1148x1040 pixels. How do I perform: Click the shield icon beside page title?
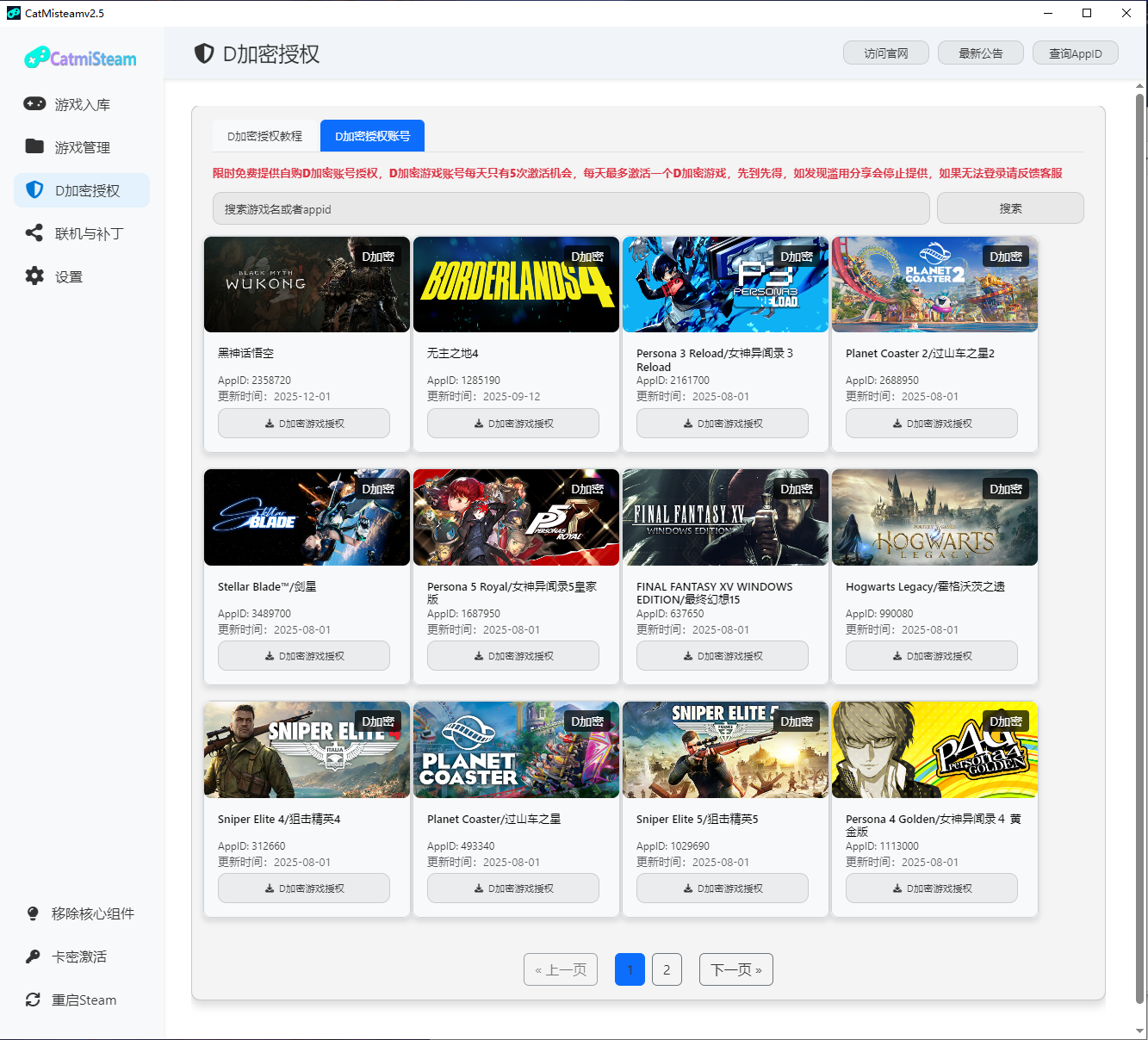pyautogui.click(x=204, y=53)
